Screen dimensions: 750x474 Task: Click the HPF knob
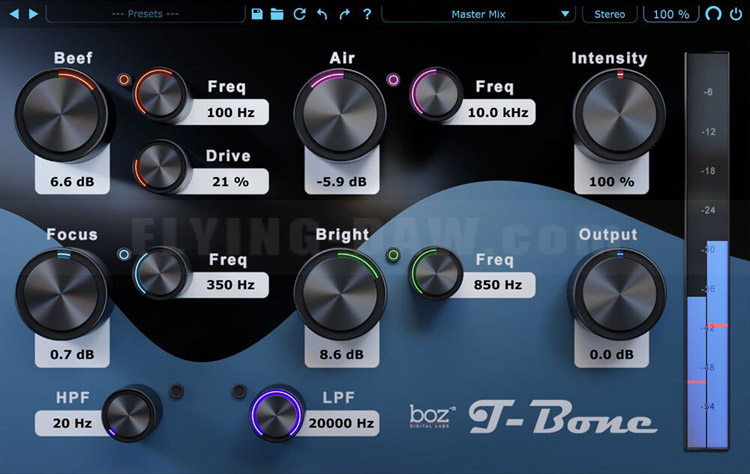[x=129, y=414]
